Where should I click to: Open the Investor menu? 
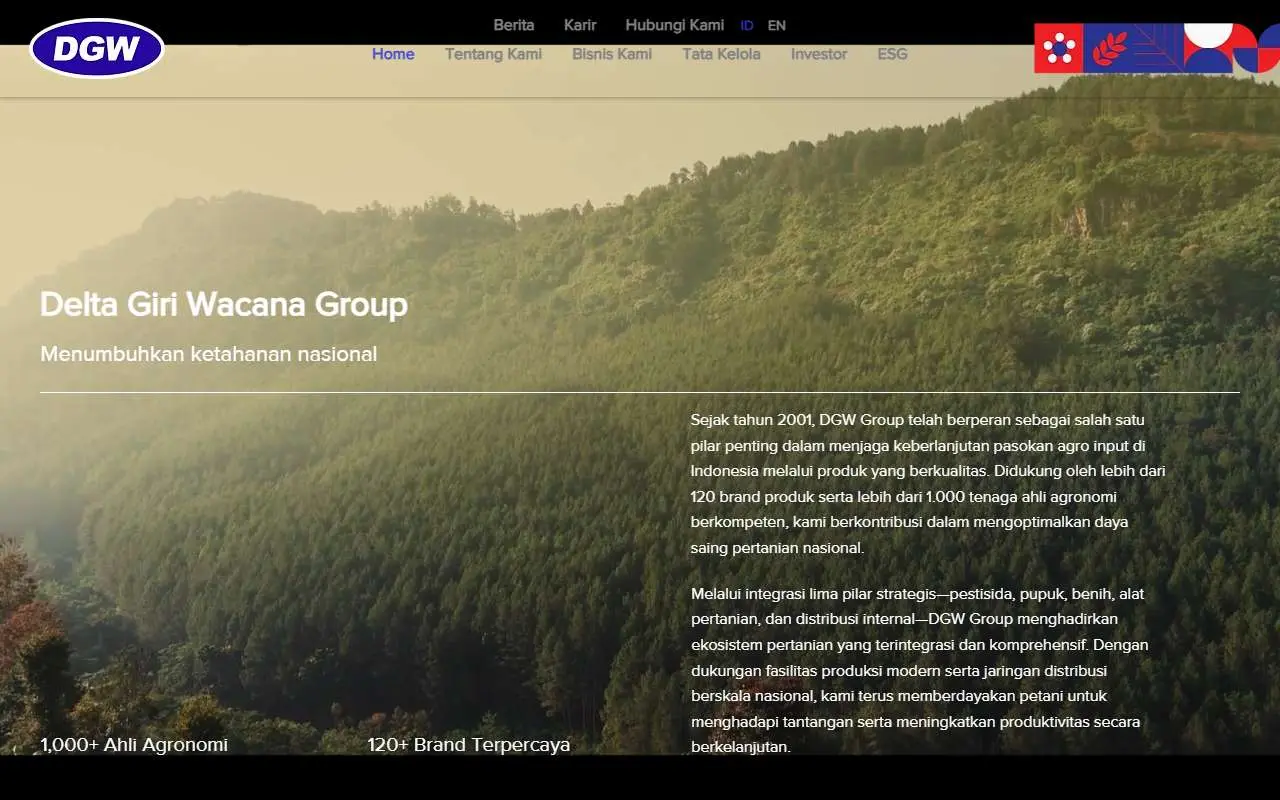(819, 54)
